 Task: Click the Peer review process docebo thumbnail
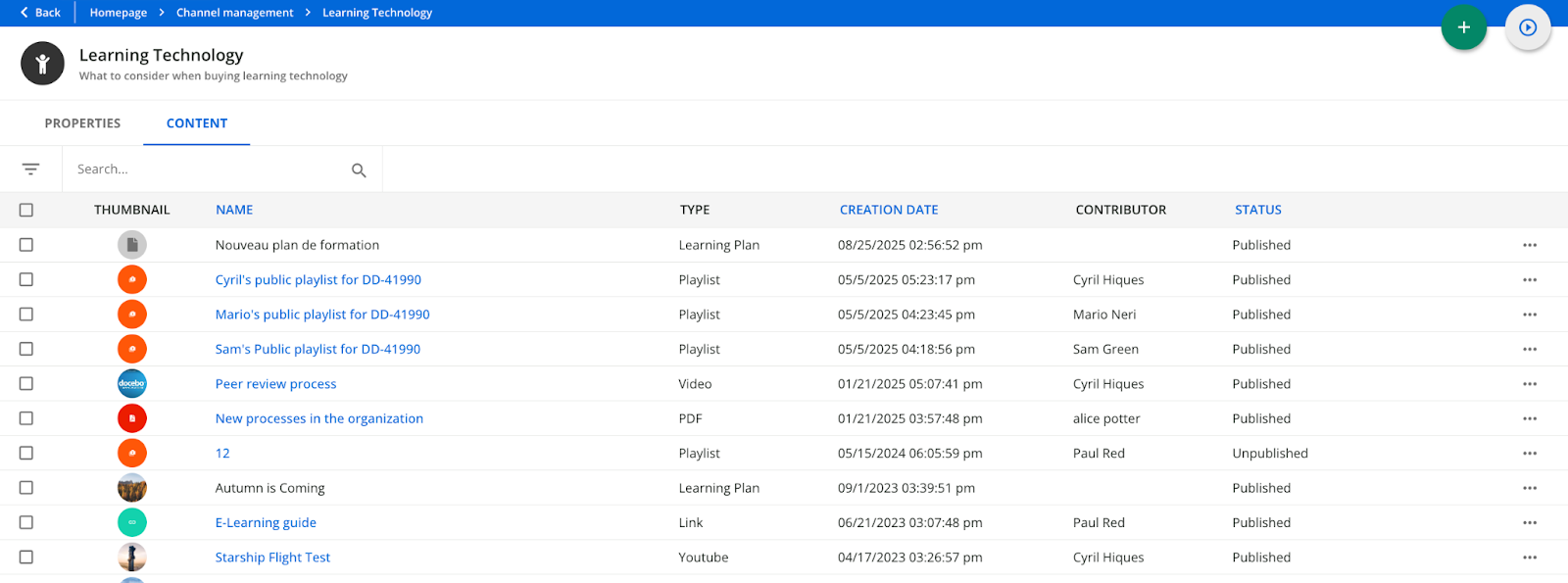click(x=132, y=384)
